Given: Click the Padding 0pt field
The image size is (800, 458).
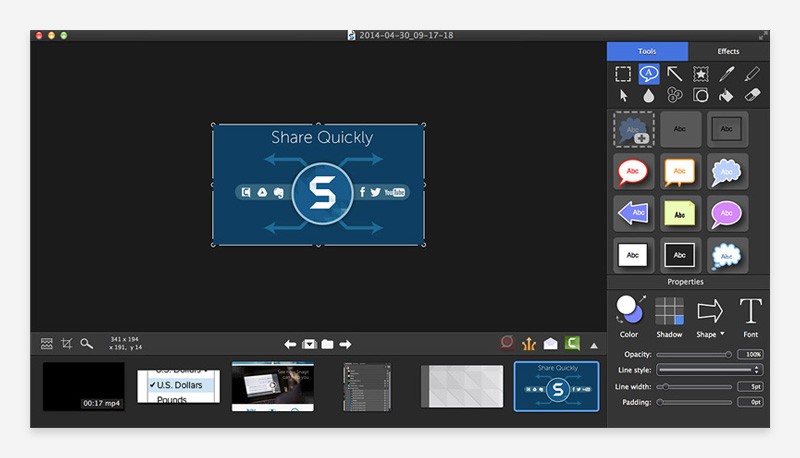Looking at the screenshot, I should pyautogui.click(x=751, y=402).
